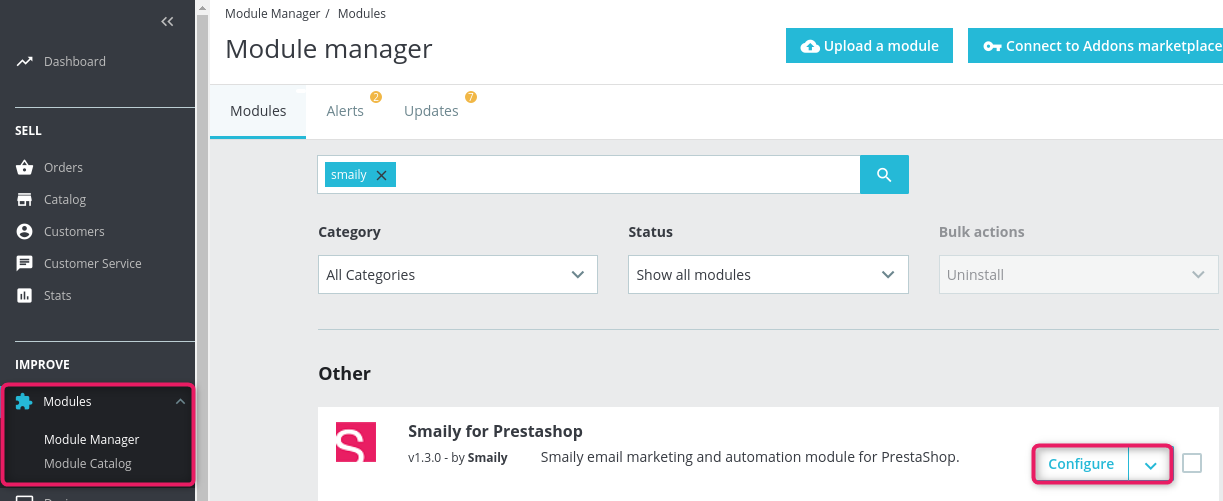The height and width of the screenshot is (501, 1223).
Task: Click the key icon on Addons button
Action: coord(992,46)
